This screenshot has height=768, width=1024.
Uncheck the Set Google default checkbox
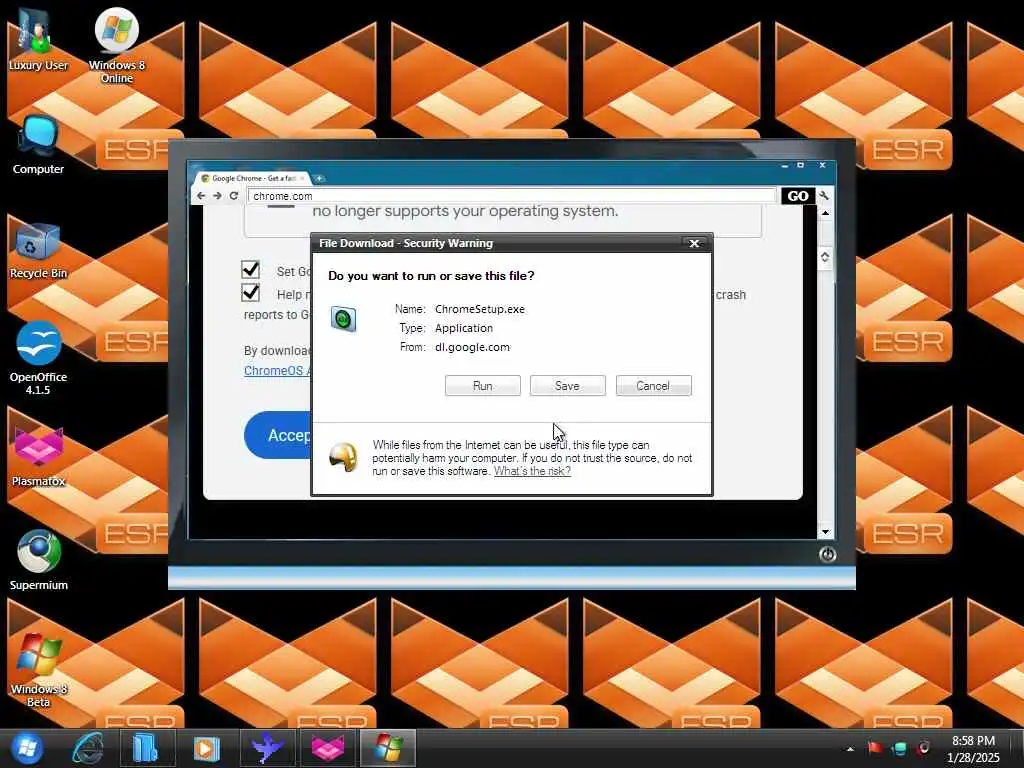point(251,270)
